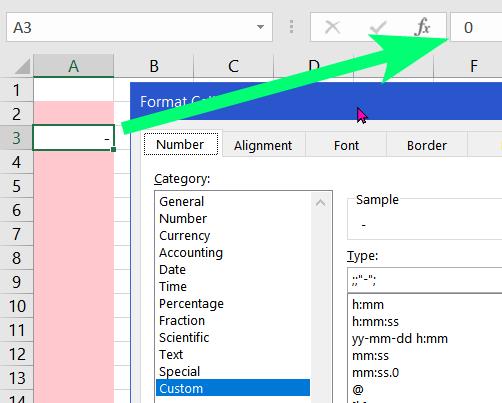Select column A header
The image size is (502, 403).
[73, 66]
